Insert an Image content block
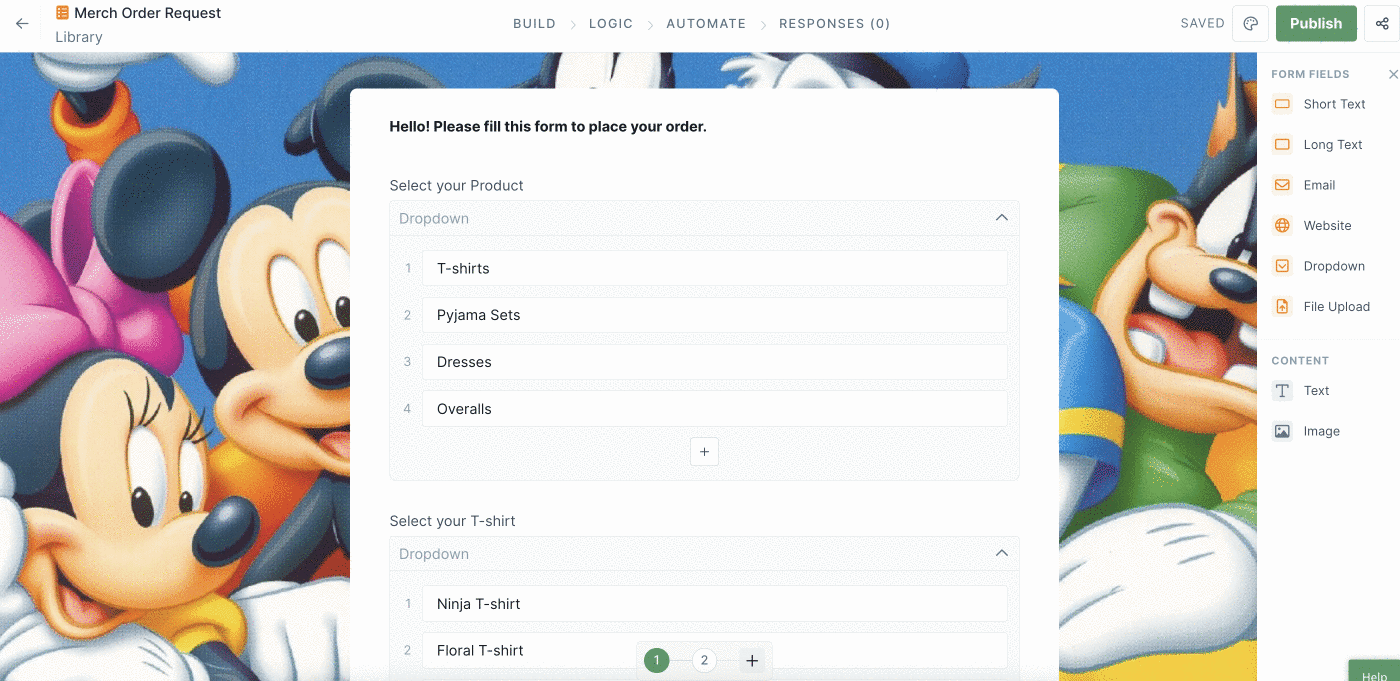The image size is (1400, 681). [1306, 432]
